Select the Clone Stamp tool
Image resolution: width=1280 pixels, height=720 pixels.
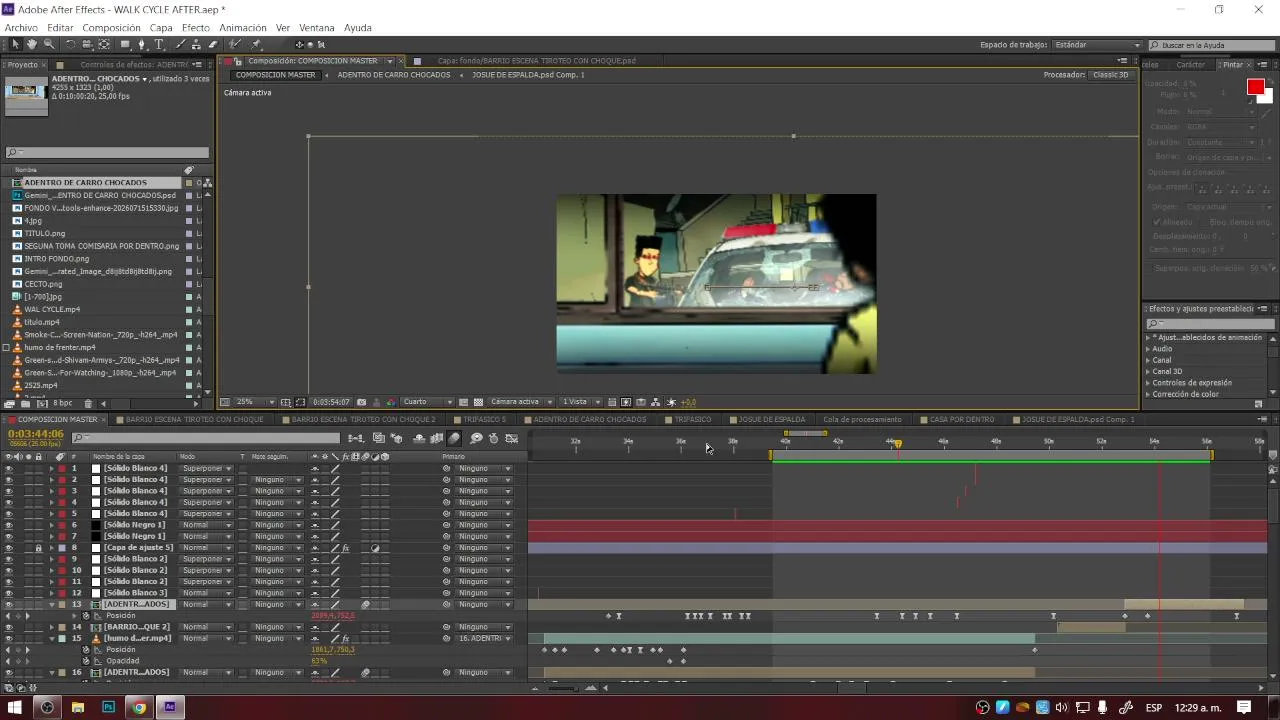pyautogui.click(x=196, y=44)
